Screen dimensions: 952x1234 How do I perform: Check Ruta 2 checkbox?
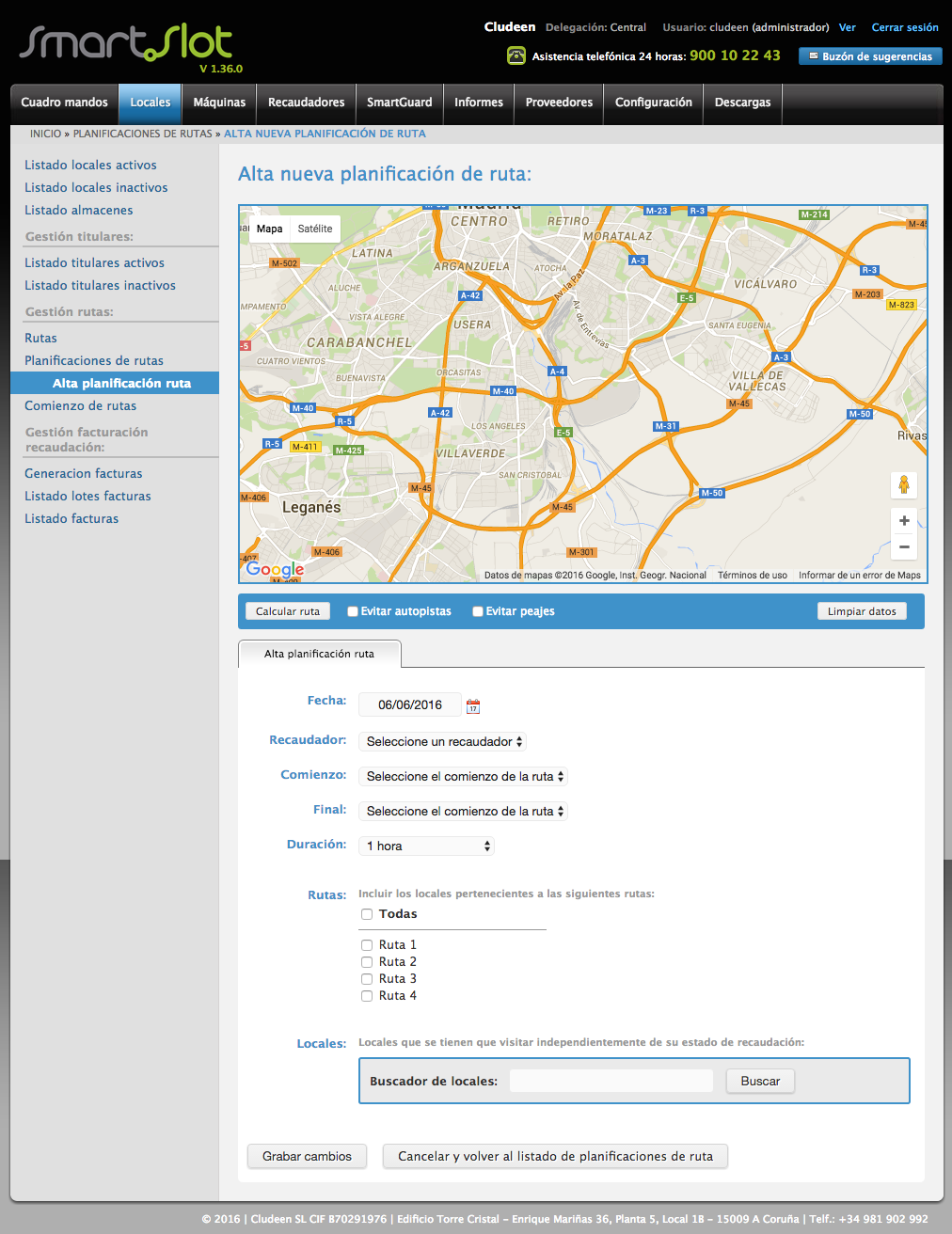point(367,962)
